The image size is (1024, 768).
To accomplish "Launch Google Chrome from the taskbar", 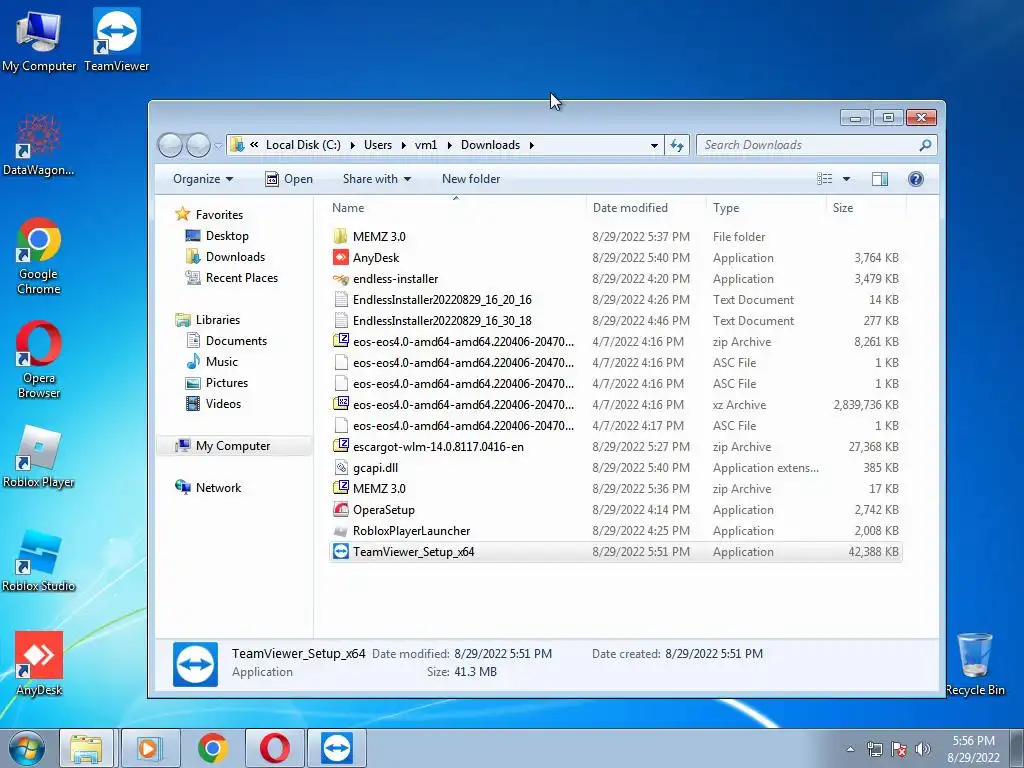I will [x=212, y=748].
